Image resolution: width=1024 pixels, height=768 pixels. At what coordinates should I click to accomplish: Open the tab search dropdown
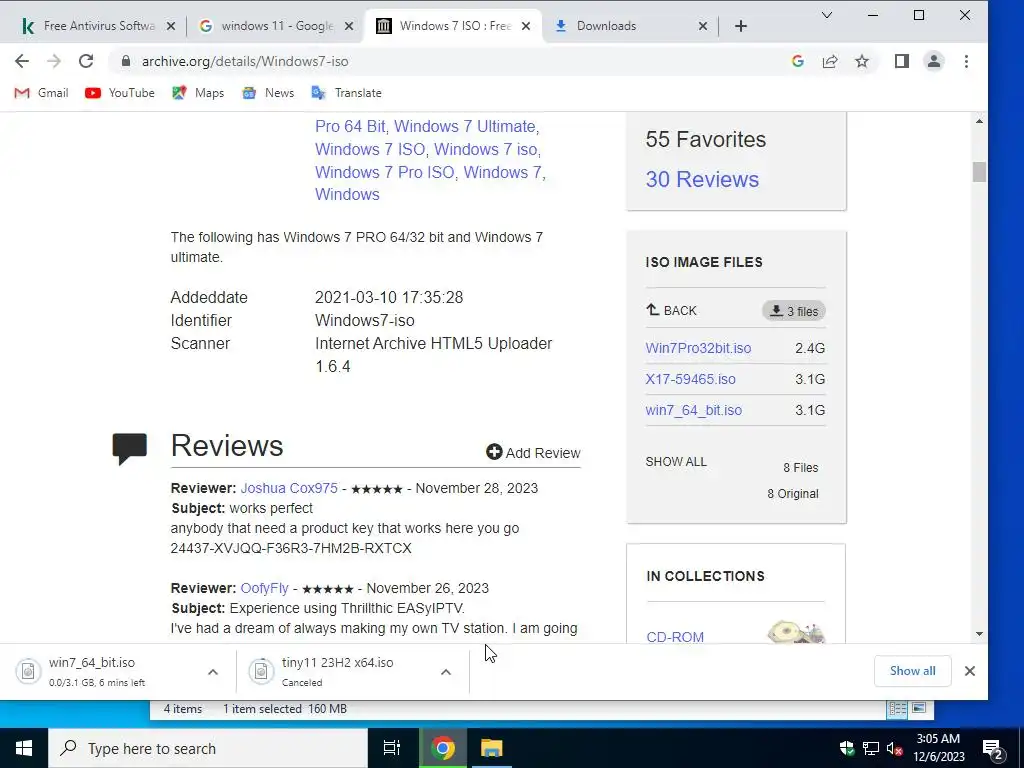point(827,15)
